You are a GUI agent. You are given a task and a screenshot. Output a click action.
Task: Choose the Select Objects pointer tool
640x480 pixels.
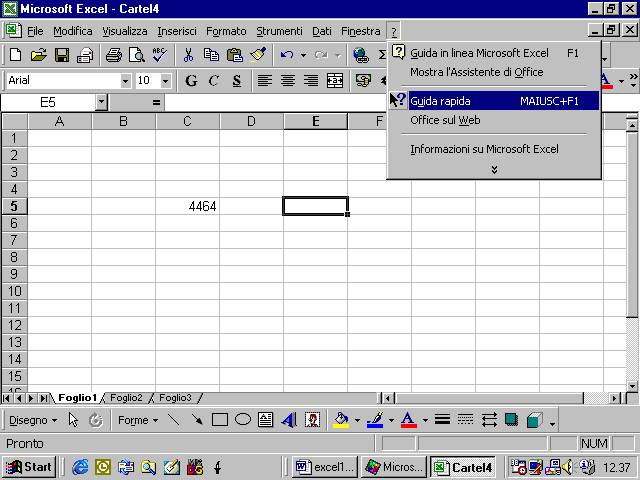[x=73, y=420]
